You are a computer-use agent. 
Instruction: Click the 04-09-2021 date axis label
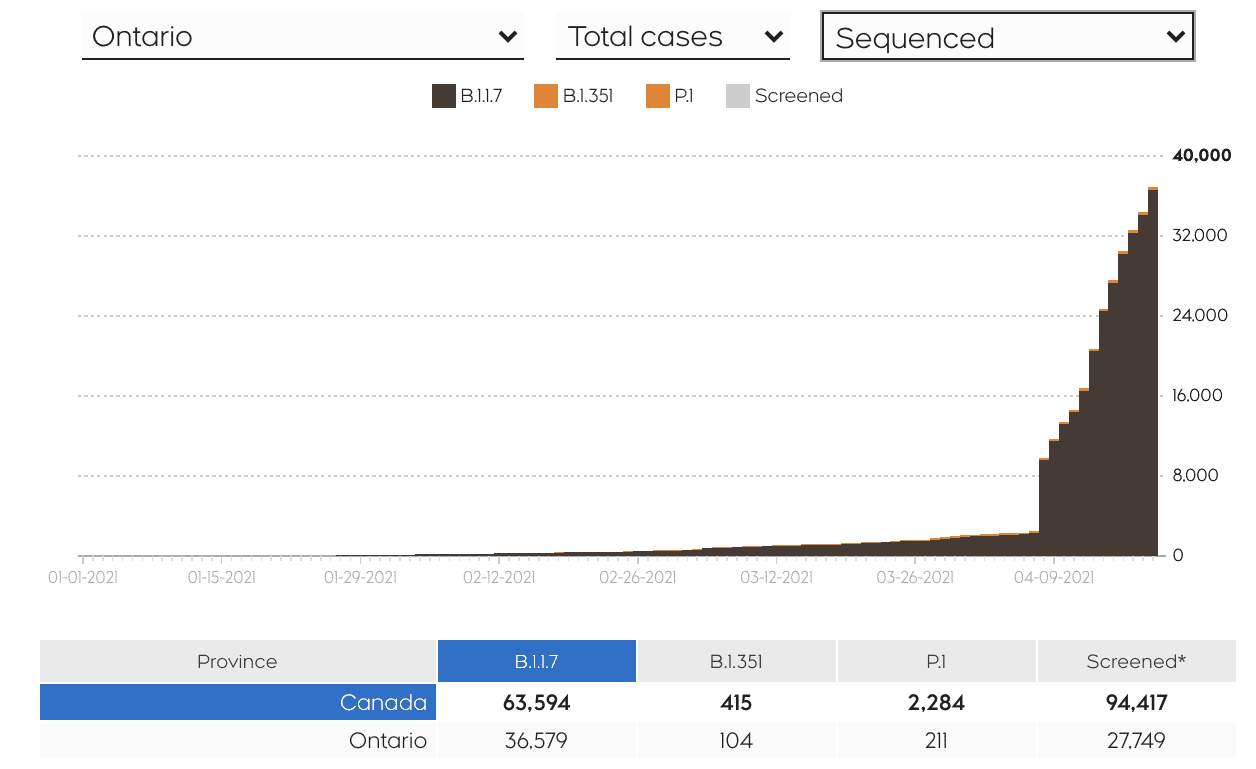[x=1052, y=578]
